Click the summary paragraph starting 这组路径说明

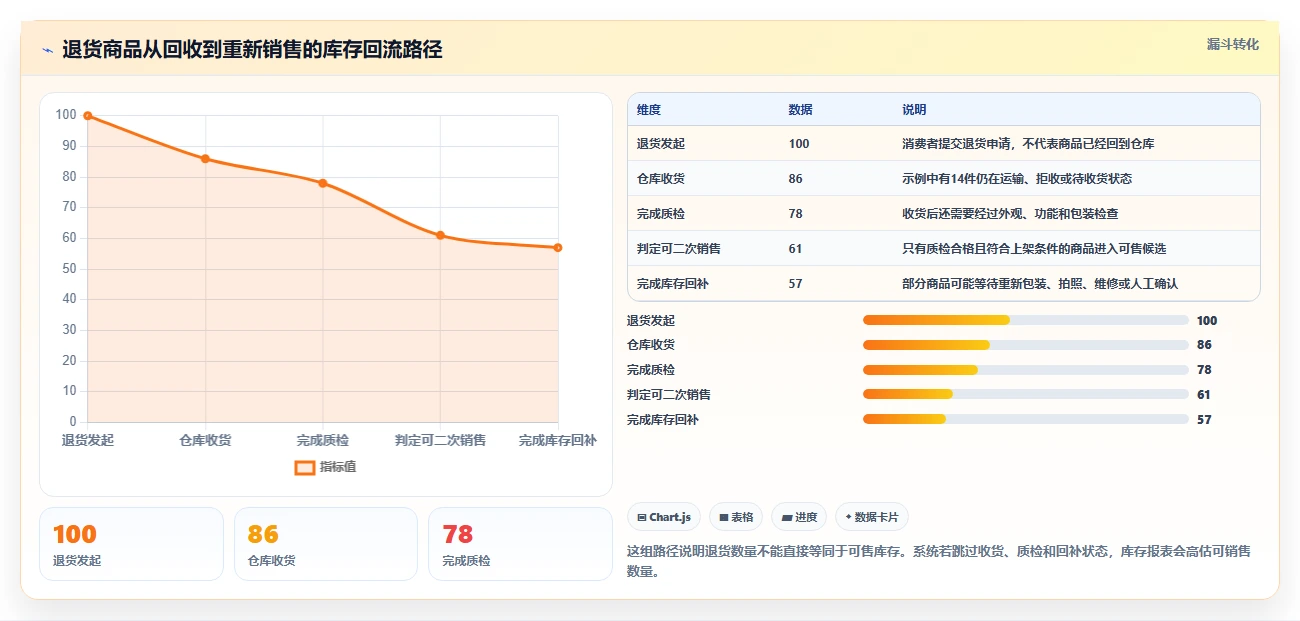[939, 561]
